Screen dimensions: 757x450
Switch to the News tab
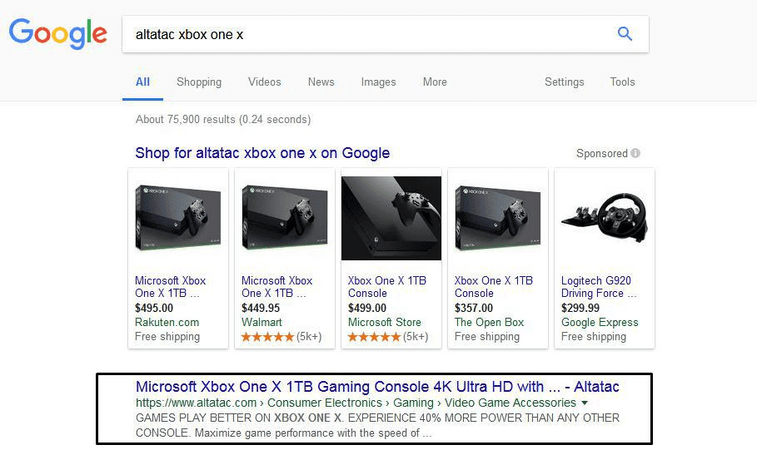coord(321,82)
